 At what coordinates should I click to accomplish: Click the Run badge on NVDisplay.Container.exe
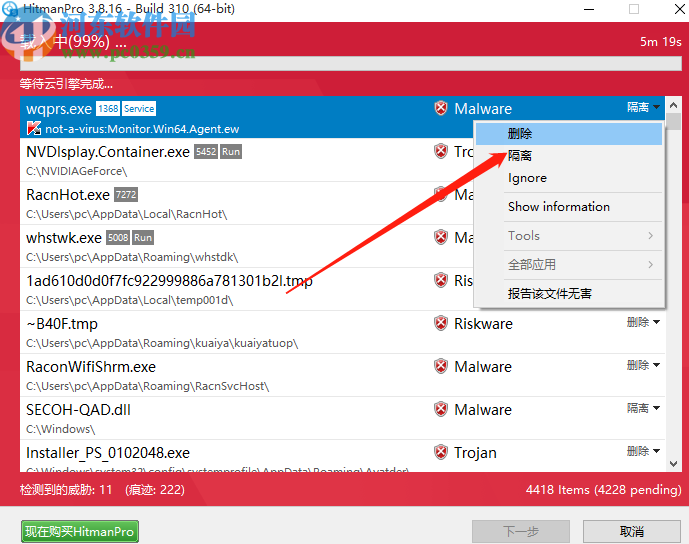click(x=231, y=152)
